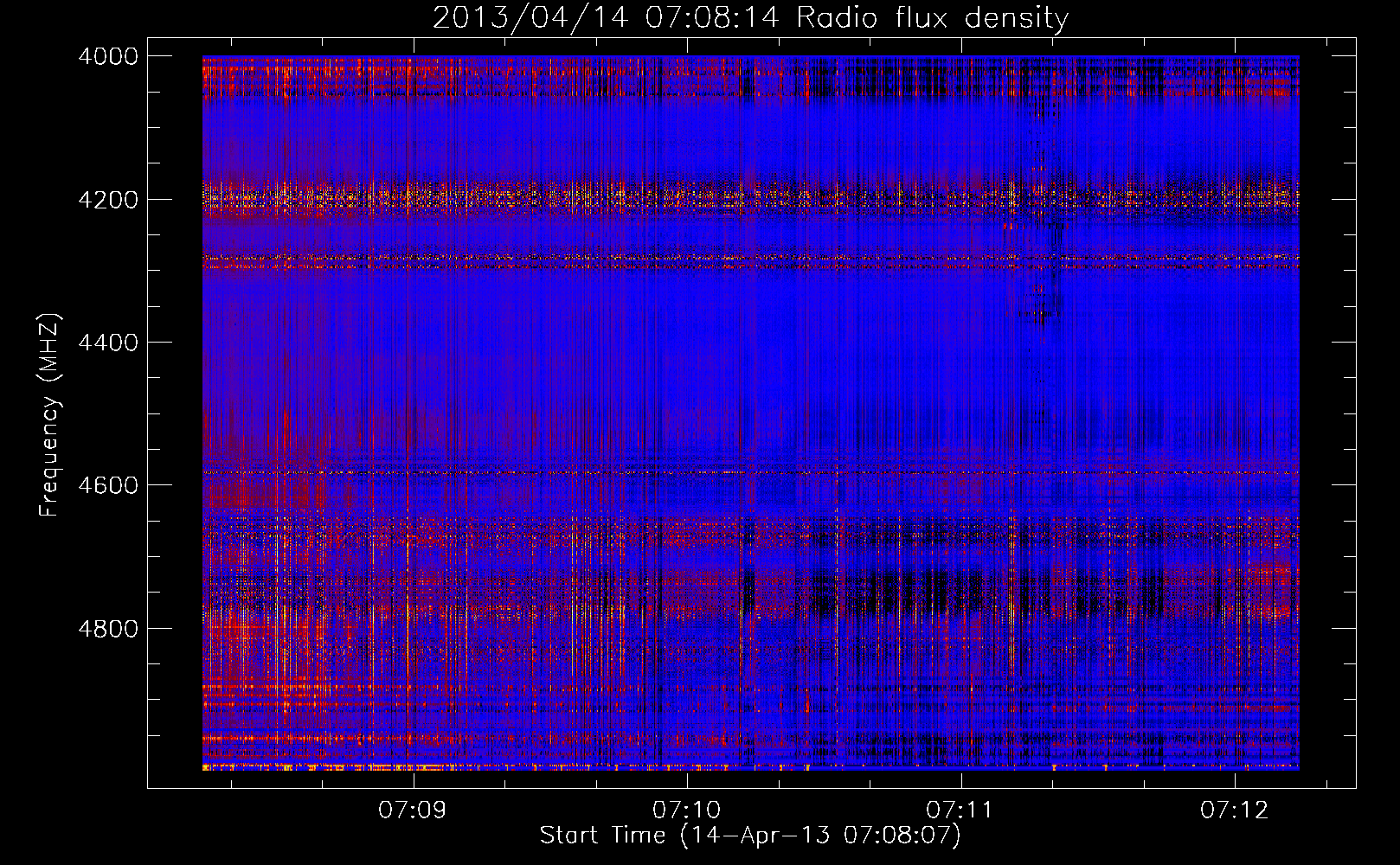Click the plot title "2013/04/14 07:08:14 Radio flux density"
Screen dimensions: 1400x865
[750, 17]
